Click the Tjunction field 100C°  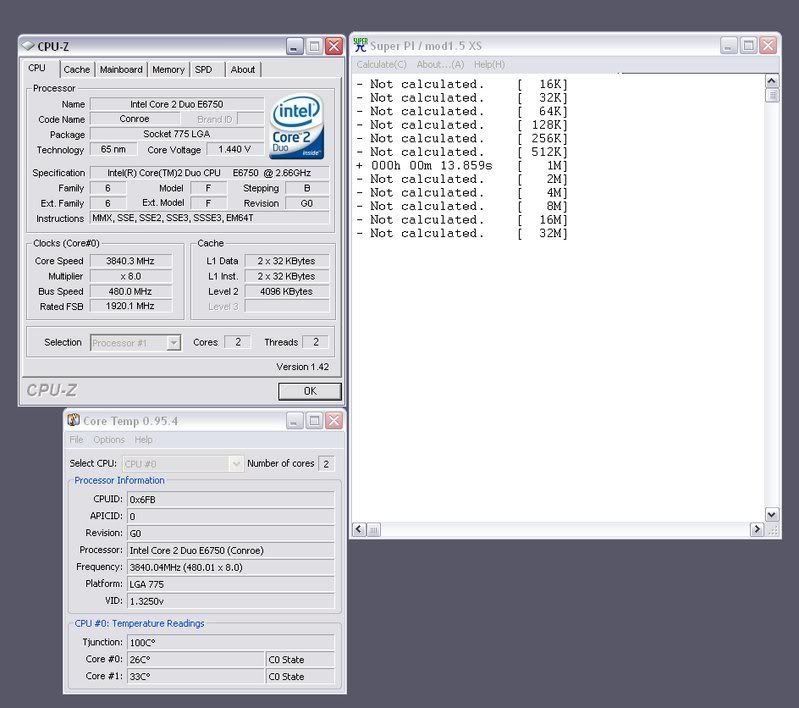coord(230,642)
